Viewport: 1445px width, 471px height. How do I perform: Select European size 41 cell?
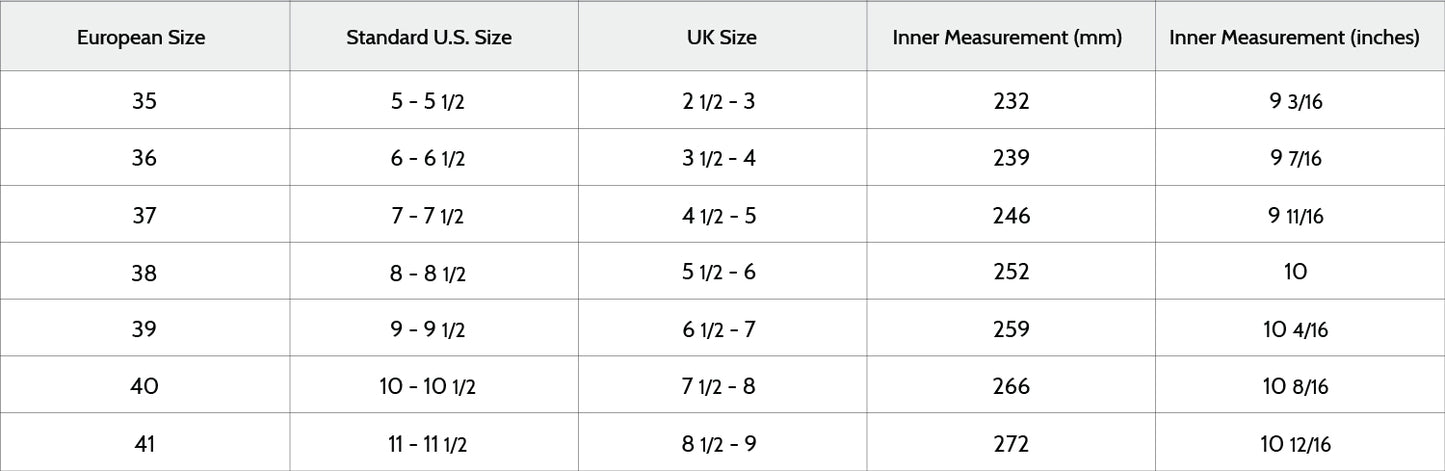coord(144,443)
